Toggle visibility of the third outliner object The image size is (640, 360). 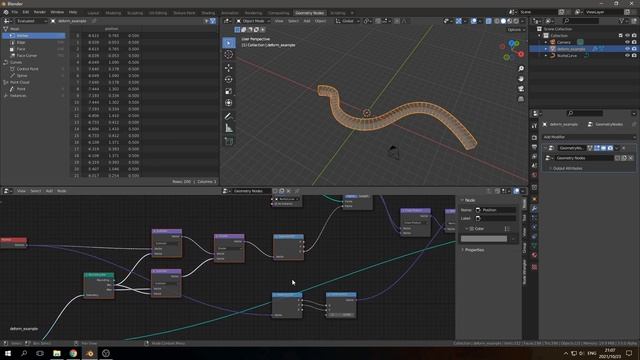pyautogui.click(x=627, y=56)
